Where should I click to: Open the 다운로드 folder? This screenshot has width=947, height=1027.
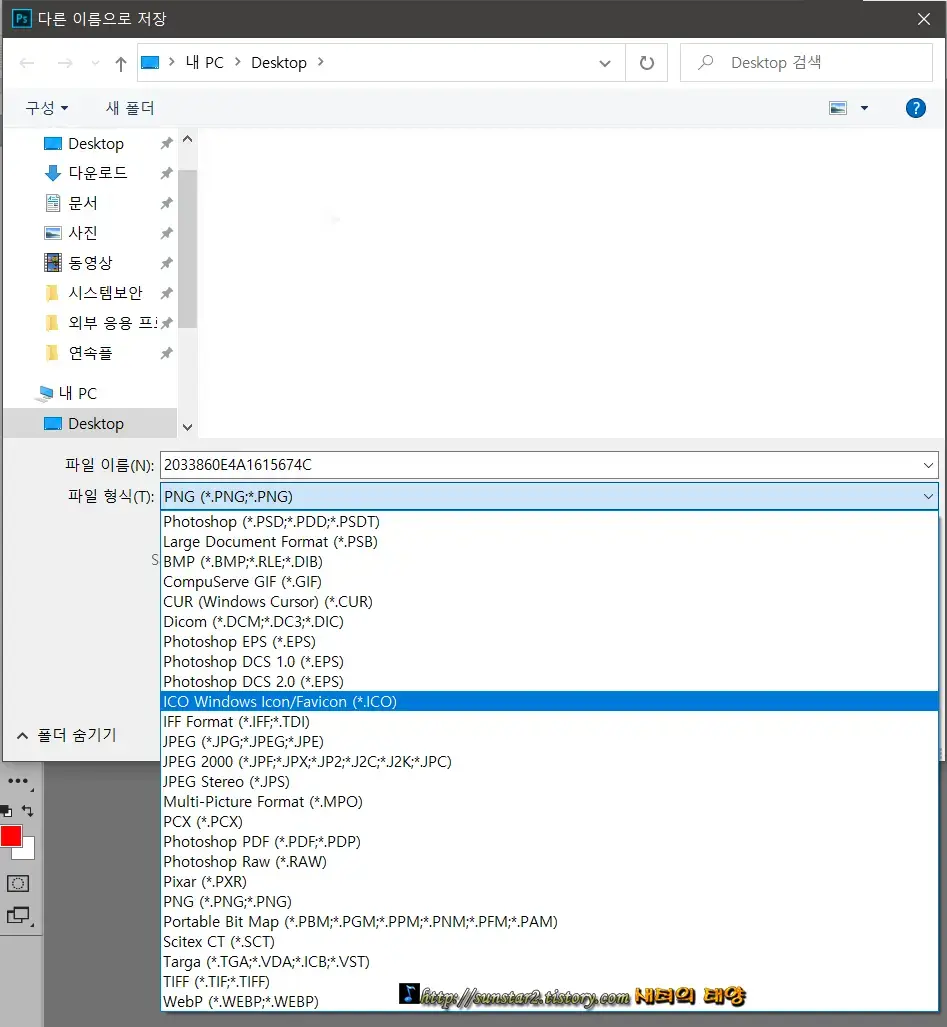[x=98, y=173]
